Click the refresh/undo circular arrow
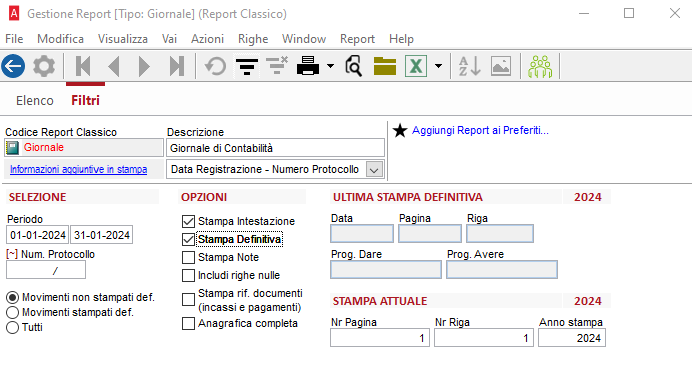Image resolution: width=692 pixels, height=366 pixels. [x=215, y=66]
